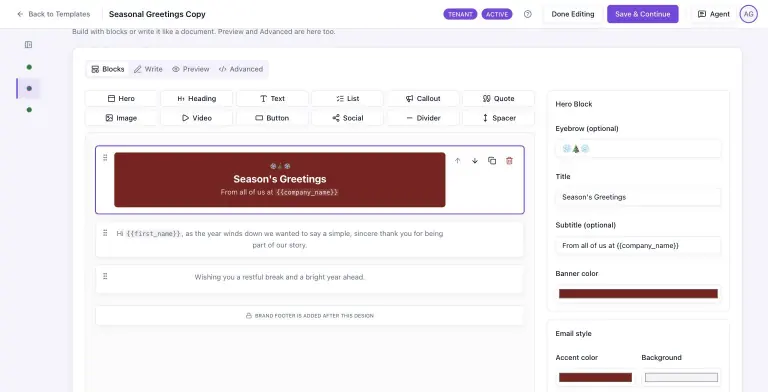Click drag handle of 'Hi {{first_name}}' block
The image size is (768, 392).
tap(105, 233)
